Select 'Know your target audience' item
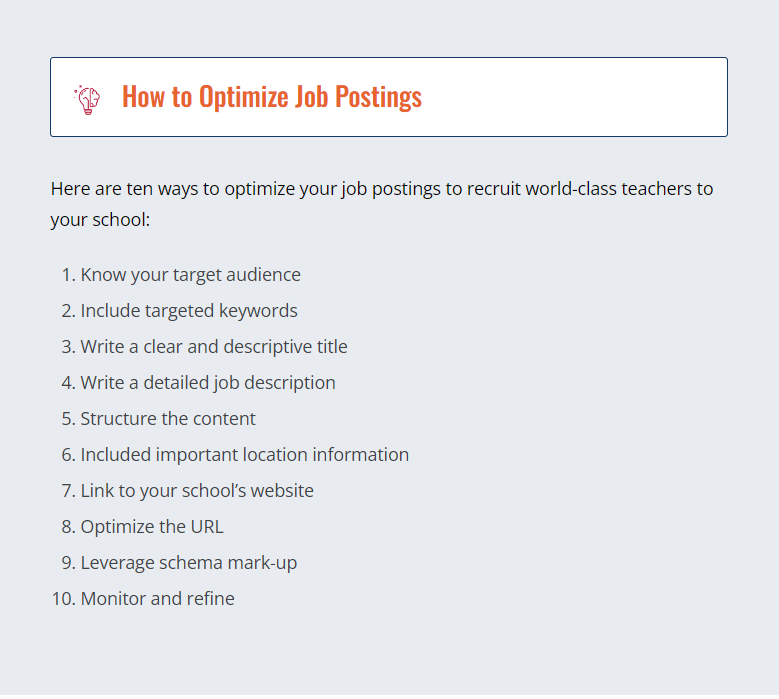Image resolution: width=779 pixels, height=699 pixels. (190, 275)
